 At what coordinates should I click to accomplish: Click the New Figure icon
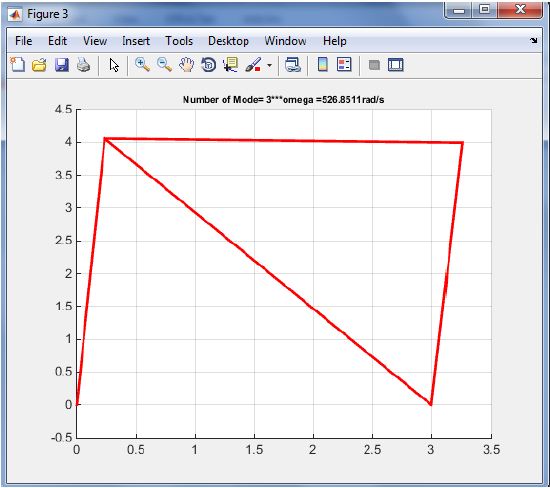click(x=18, y=65)
